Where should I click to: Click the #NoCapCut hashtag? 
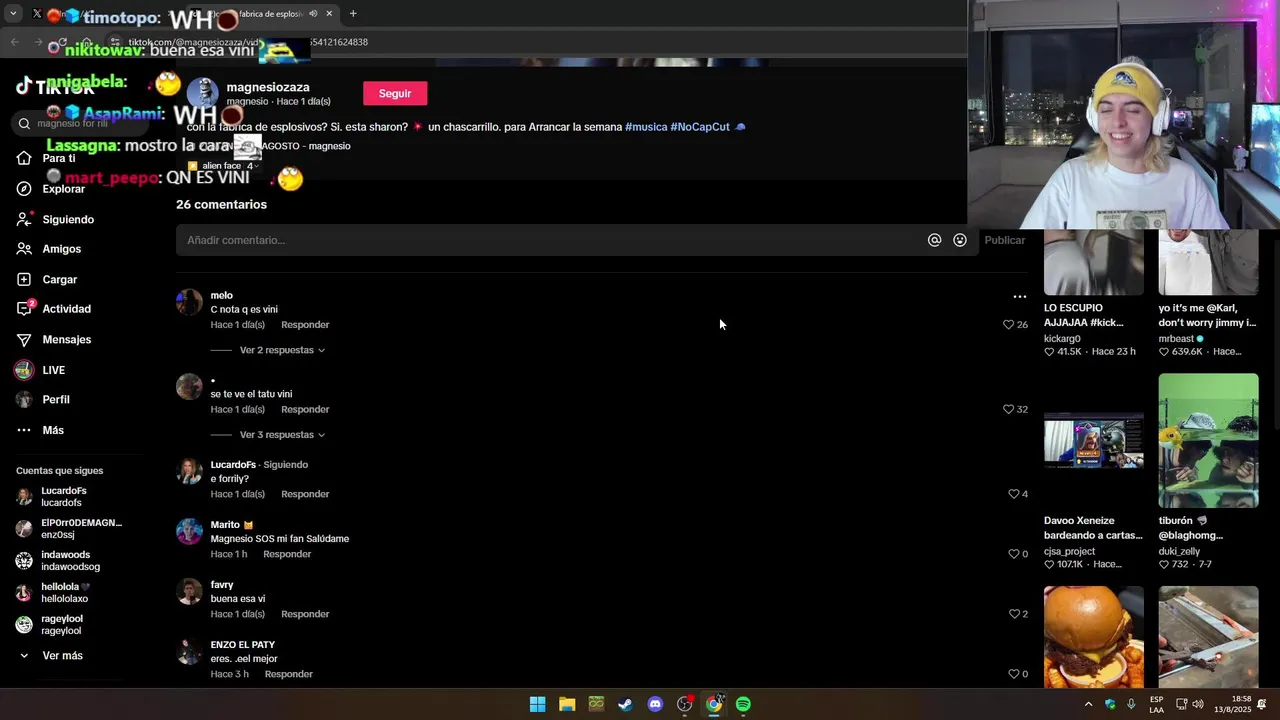point(700,127)
